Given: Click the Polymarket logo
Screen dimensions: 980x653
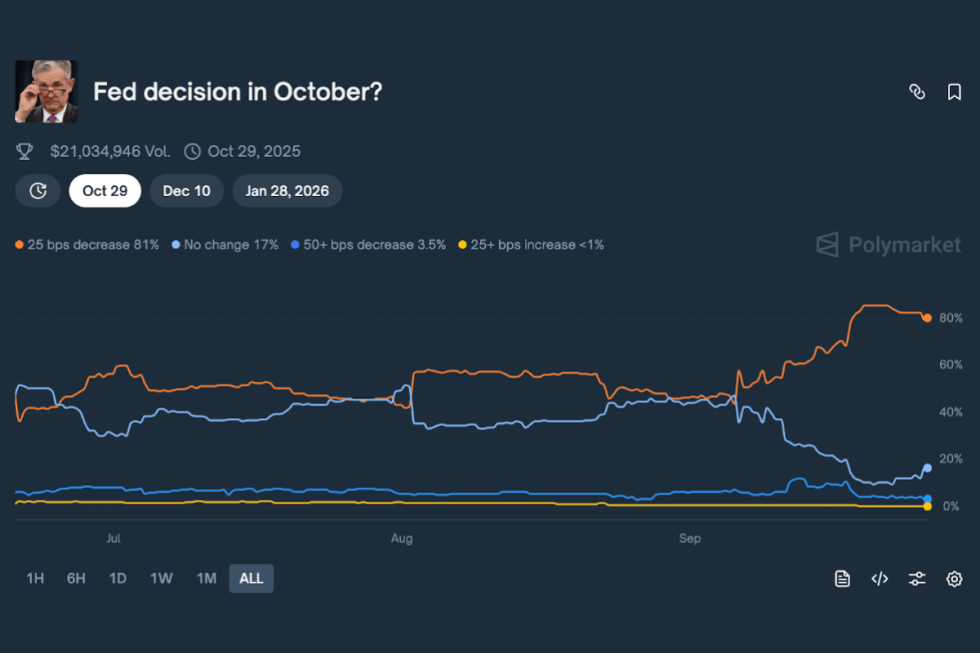Looking at the screenshot, I should tap(887, 244).
